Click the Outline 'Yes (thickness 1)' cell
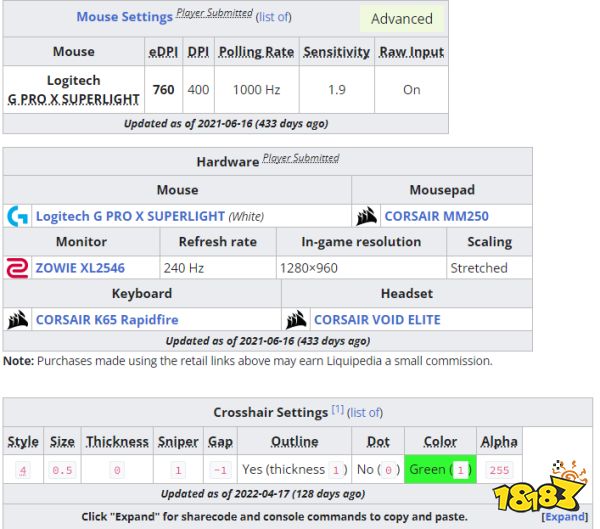 295,469
